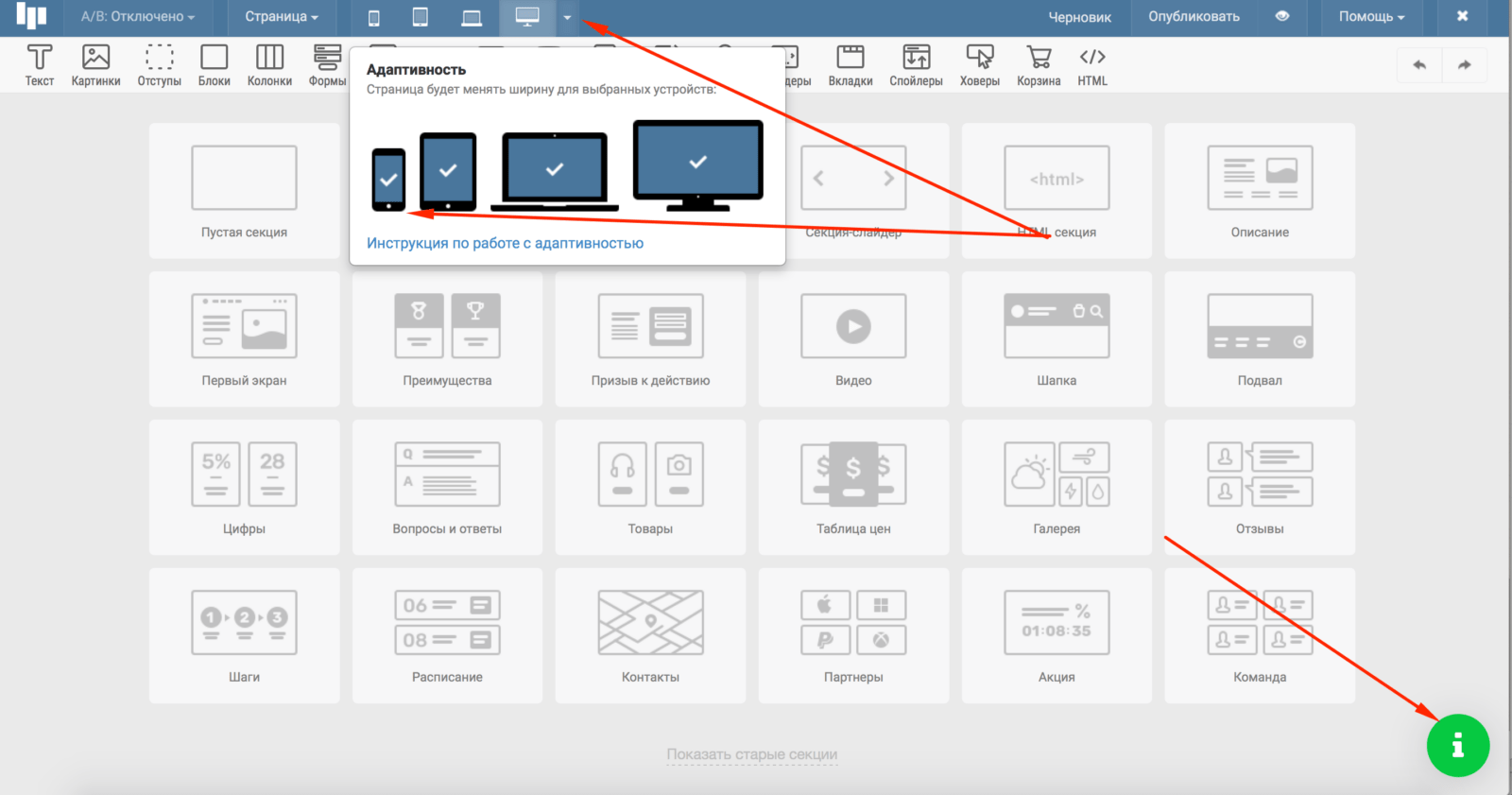Click the Корзина cart tool
The image size is (1512, 795).
[x=1039, y=65]
